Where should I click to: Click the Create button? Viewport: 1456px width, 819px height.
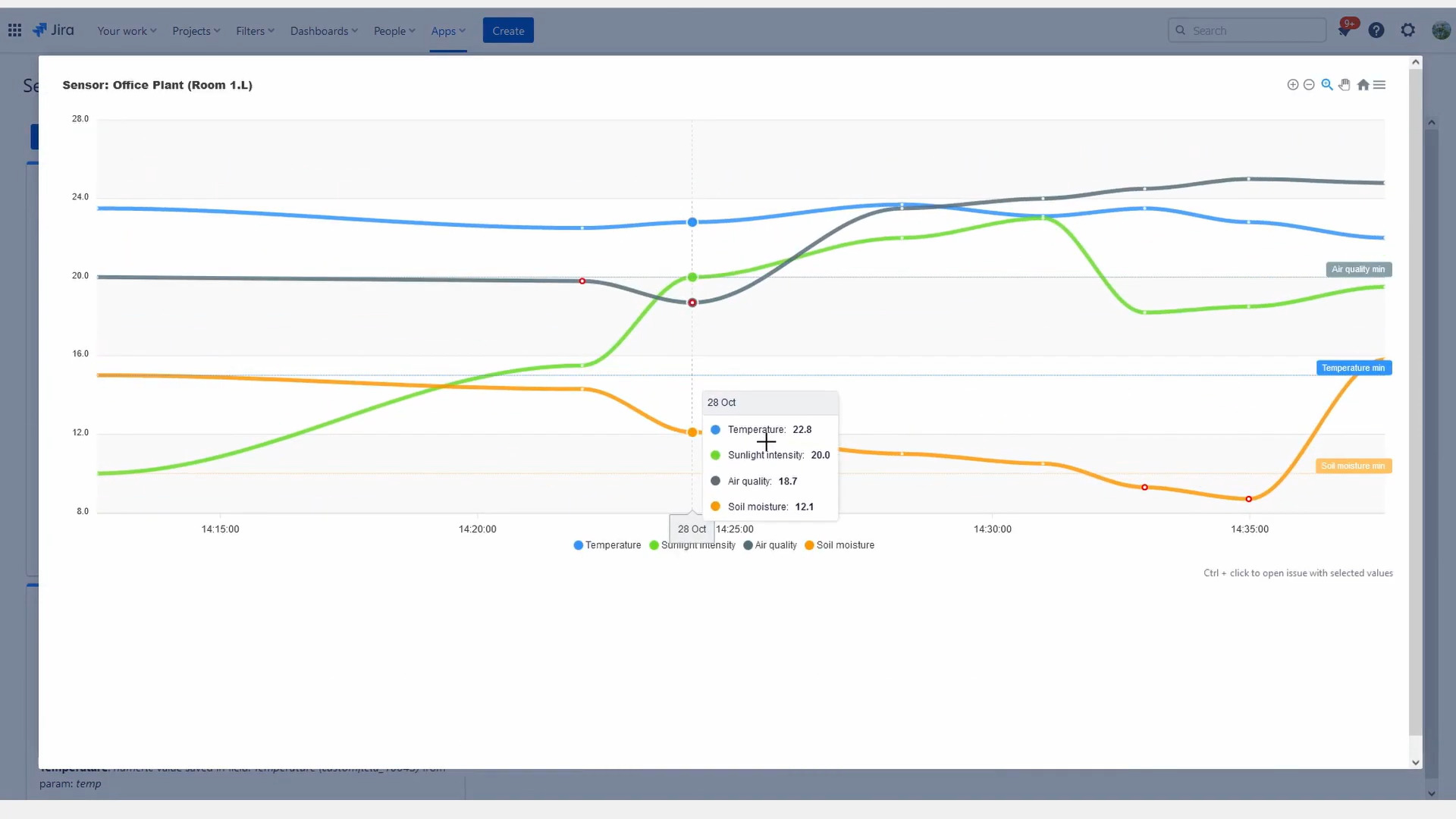(x=508, y=31)
